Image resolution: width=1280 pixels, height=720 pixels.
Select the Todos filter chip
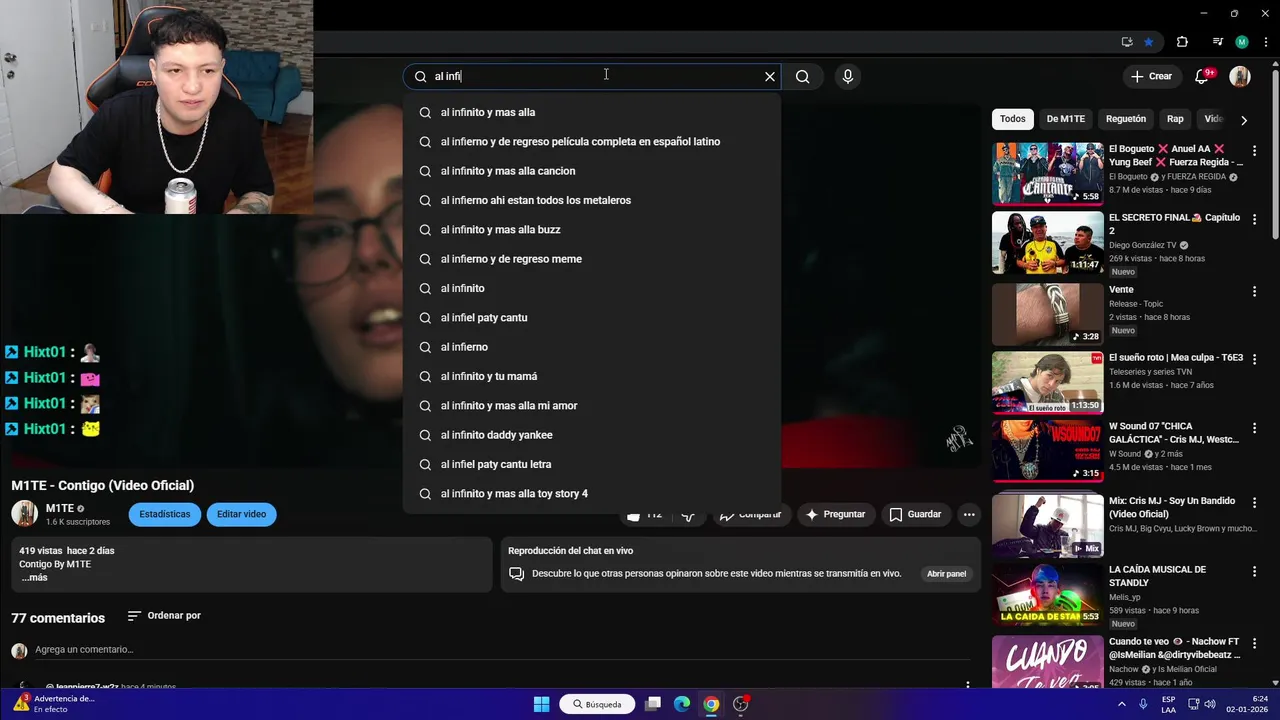[1013, 119]
